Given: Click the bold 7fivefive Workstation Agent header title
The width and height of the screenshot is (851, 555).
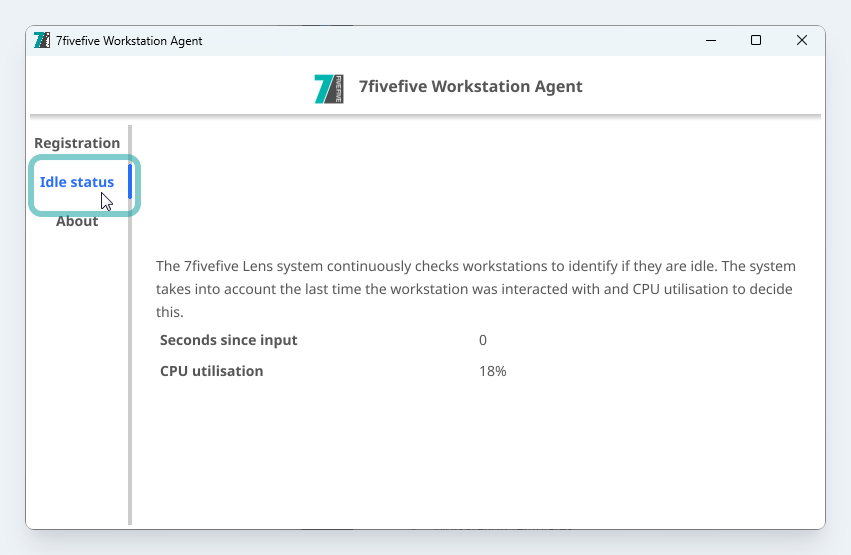Looking at the screenshot, I should coord(470,86).
